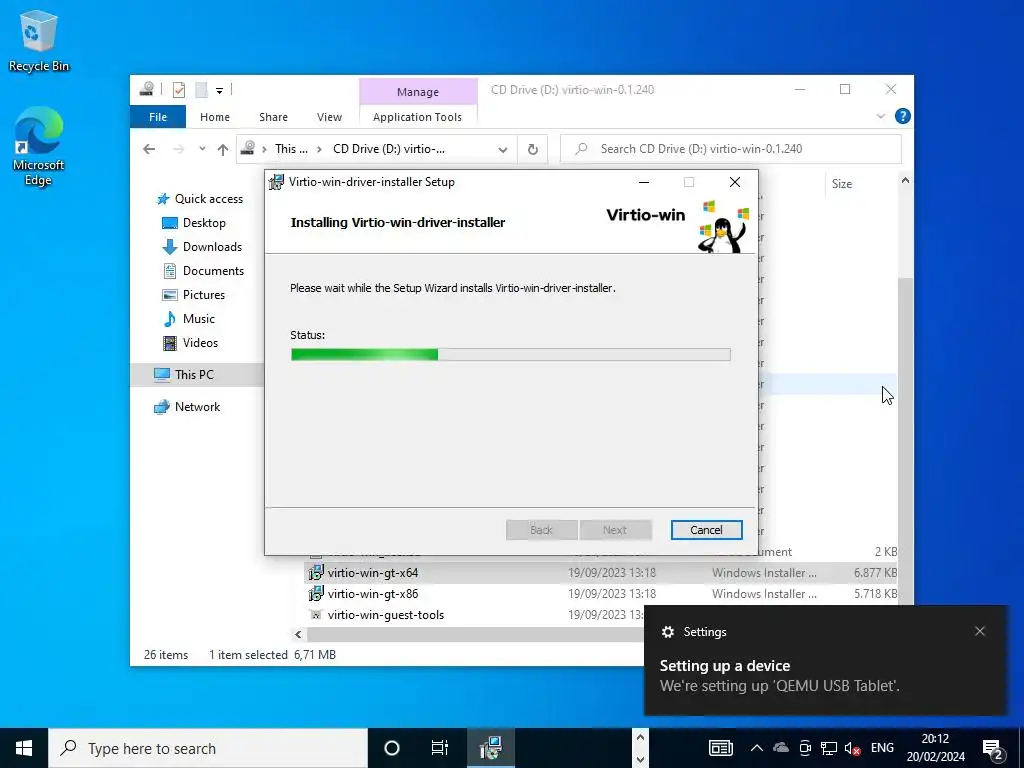Open Explorer help question mark icon

903,116
